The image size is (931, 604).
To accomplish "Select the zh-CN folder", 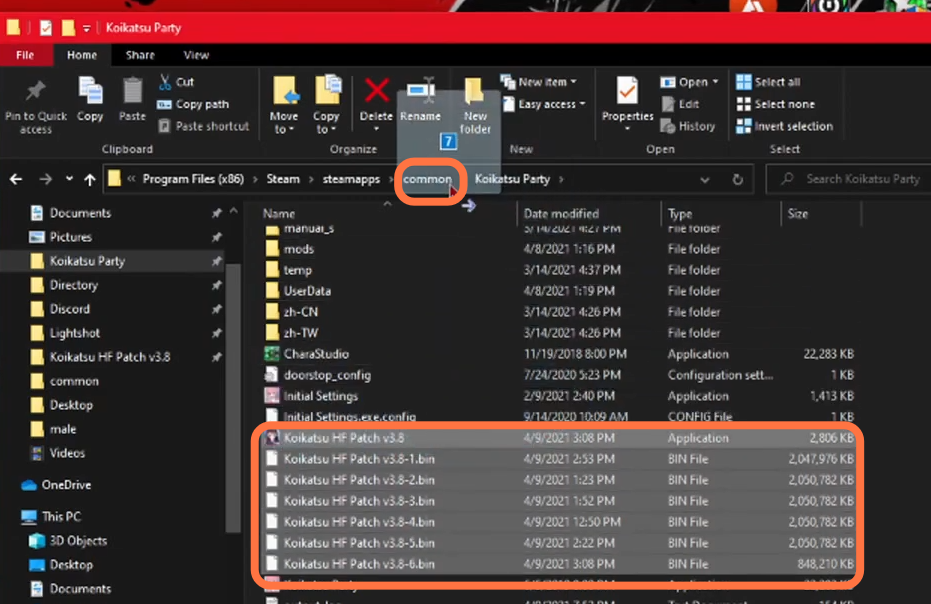I will click(x=300, y=312).
